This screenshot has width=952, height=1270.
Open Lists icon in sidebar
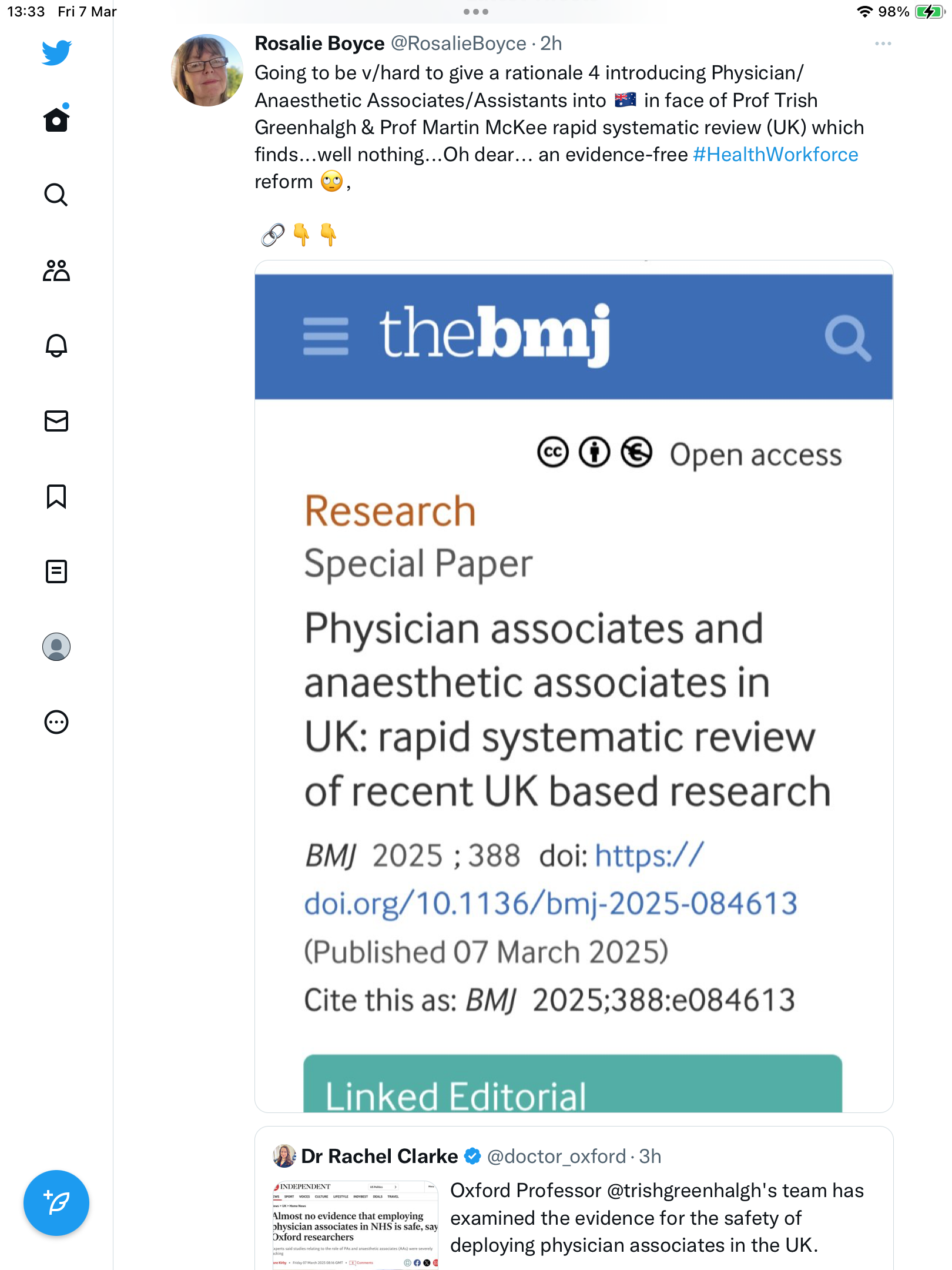[56, 571]
